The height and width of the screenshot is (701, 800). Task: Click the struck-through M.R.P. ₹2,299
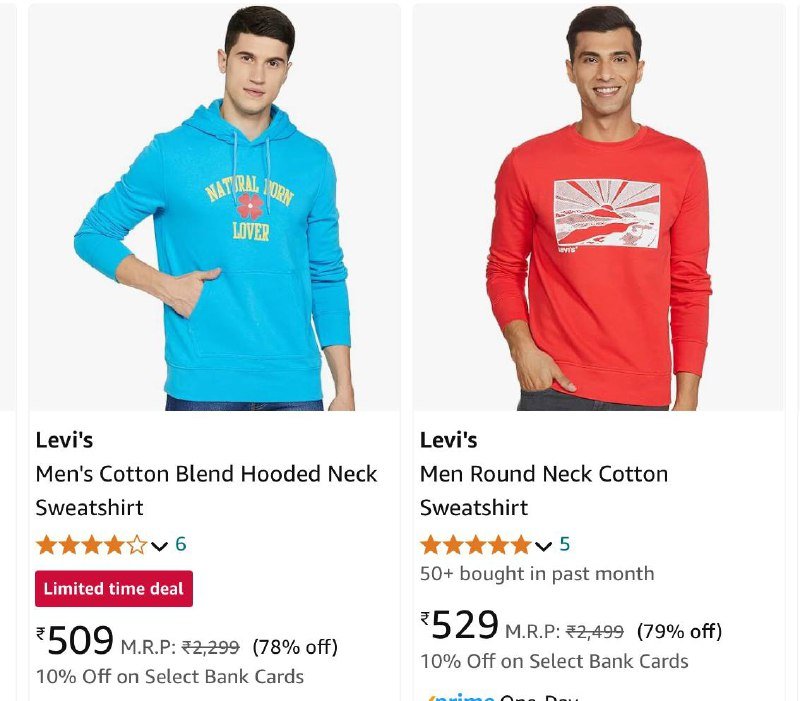click(210, 648)
